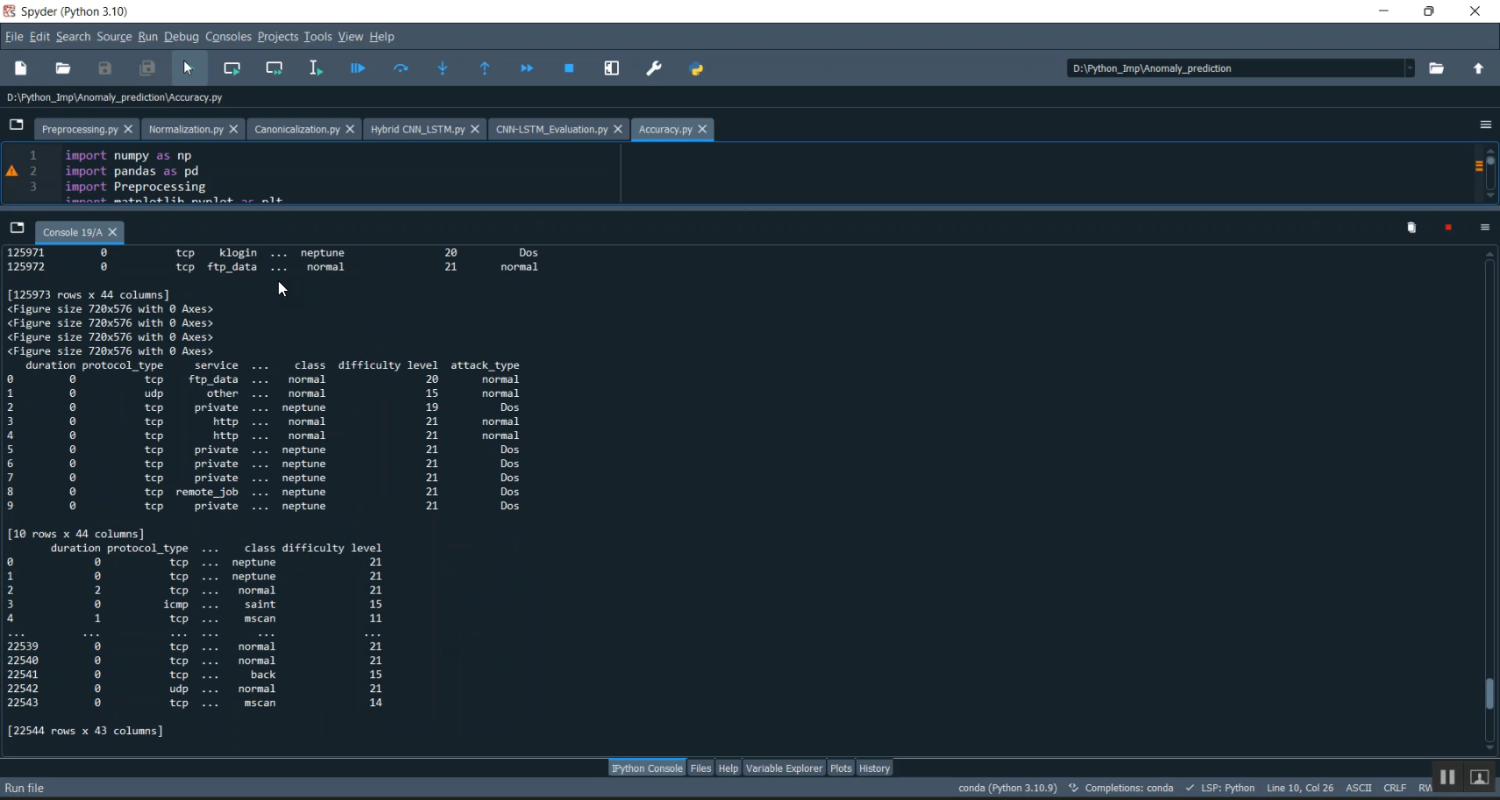Close the Hybrid CNN_LSTM.py tab

click(x=475, y=130)
